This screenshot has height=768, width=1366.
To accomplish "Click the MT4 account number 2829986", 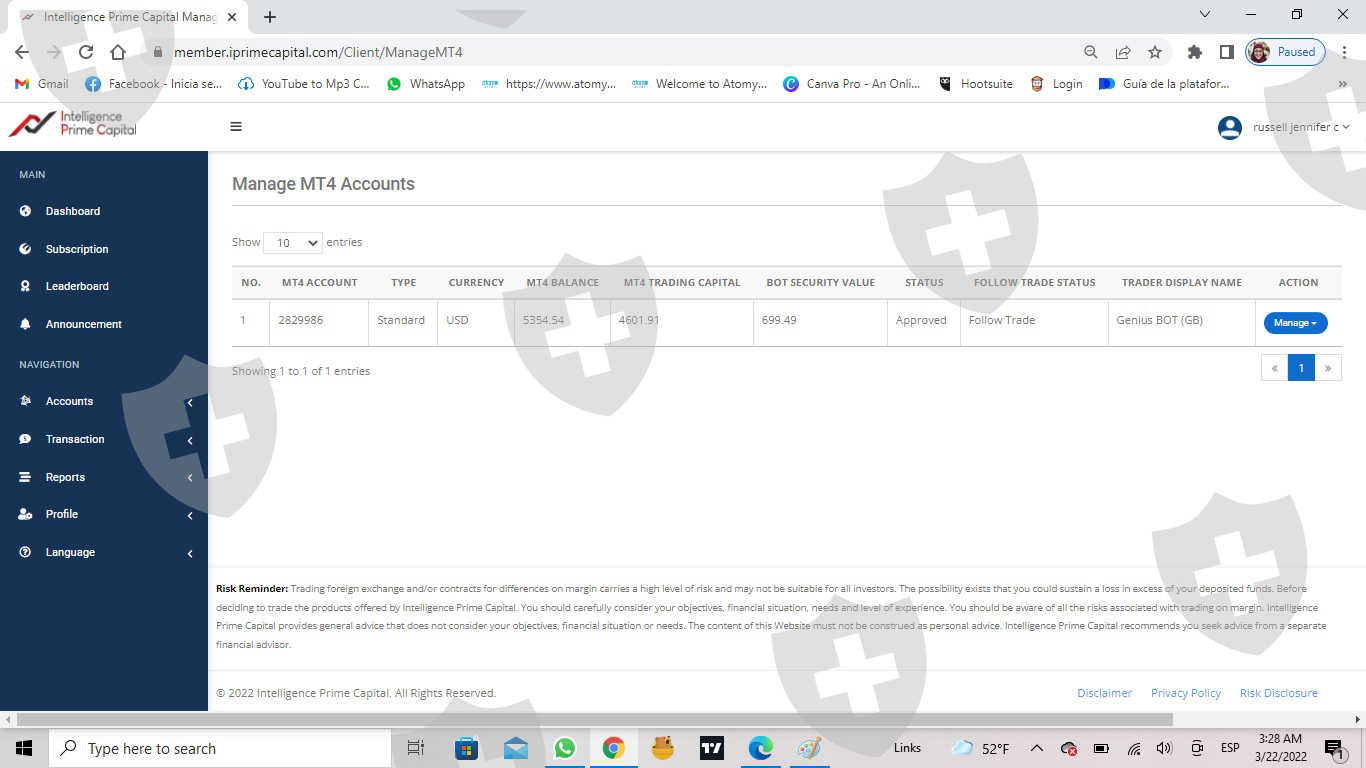I will [x=303, y=320].
